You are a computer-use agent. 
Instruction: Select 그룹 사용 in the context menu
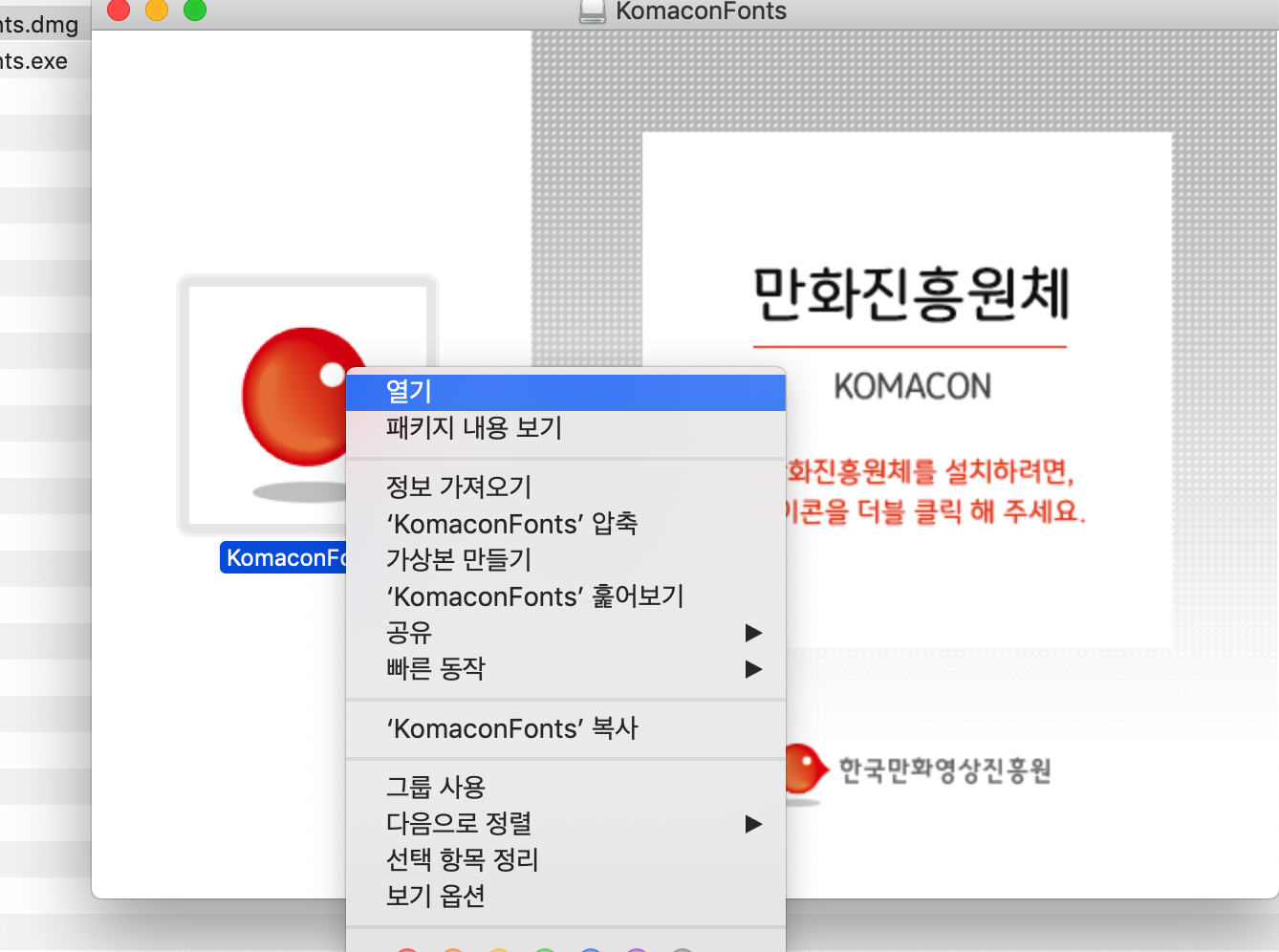[566, 788]
